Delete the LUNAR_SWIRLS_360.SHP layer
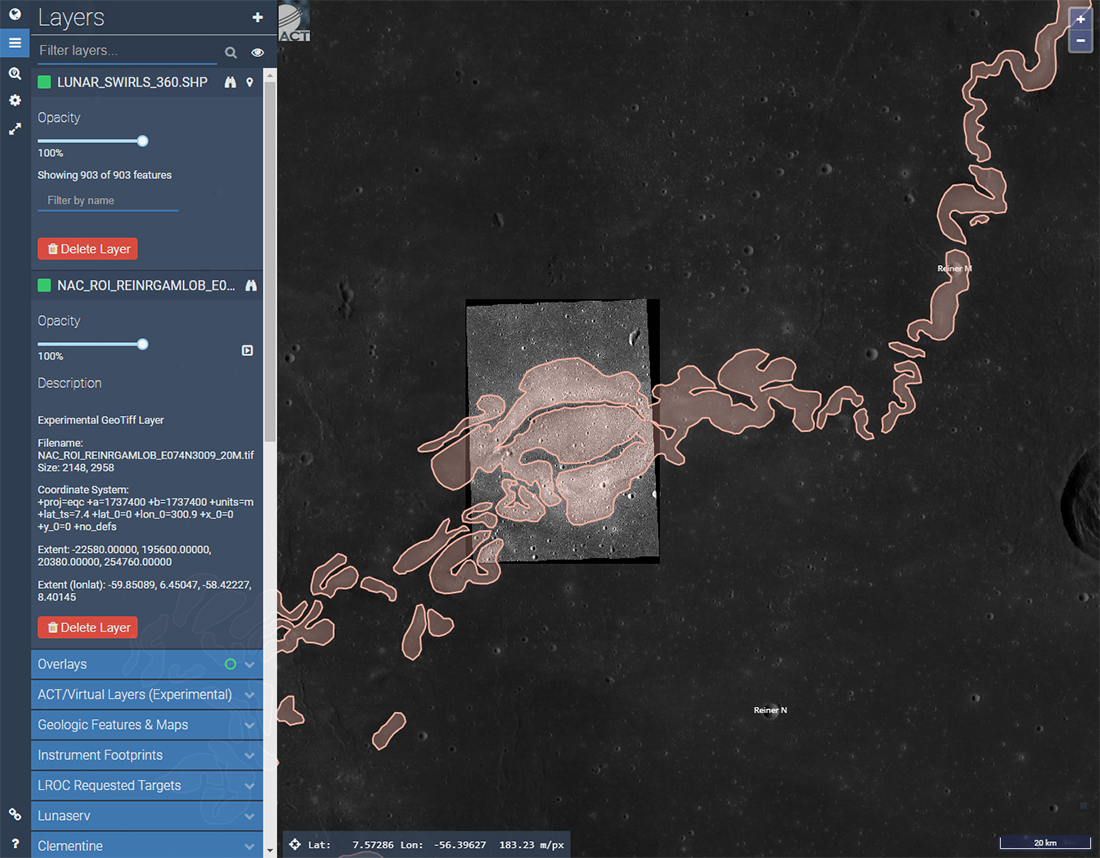The height and width of the screenshot is (858, 1100). coord(88,249)
